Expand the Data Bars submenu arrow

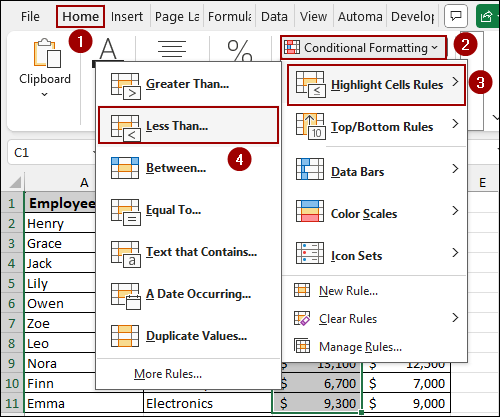455,169
